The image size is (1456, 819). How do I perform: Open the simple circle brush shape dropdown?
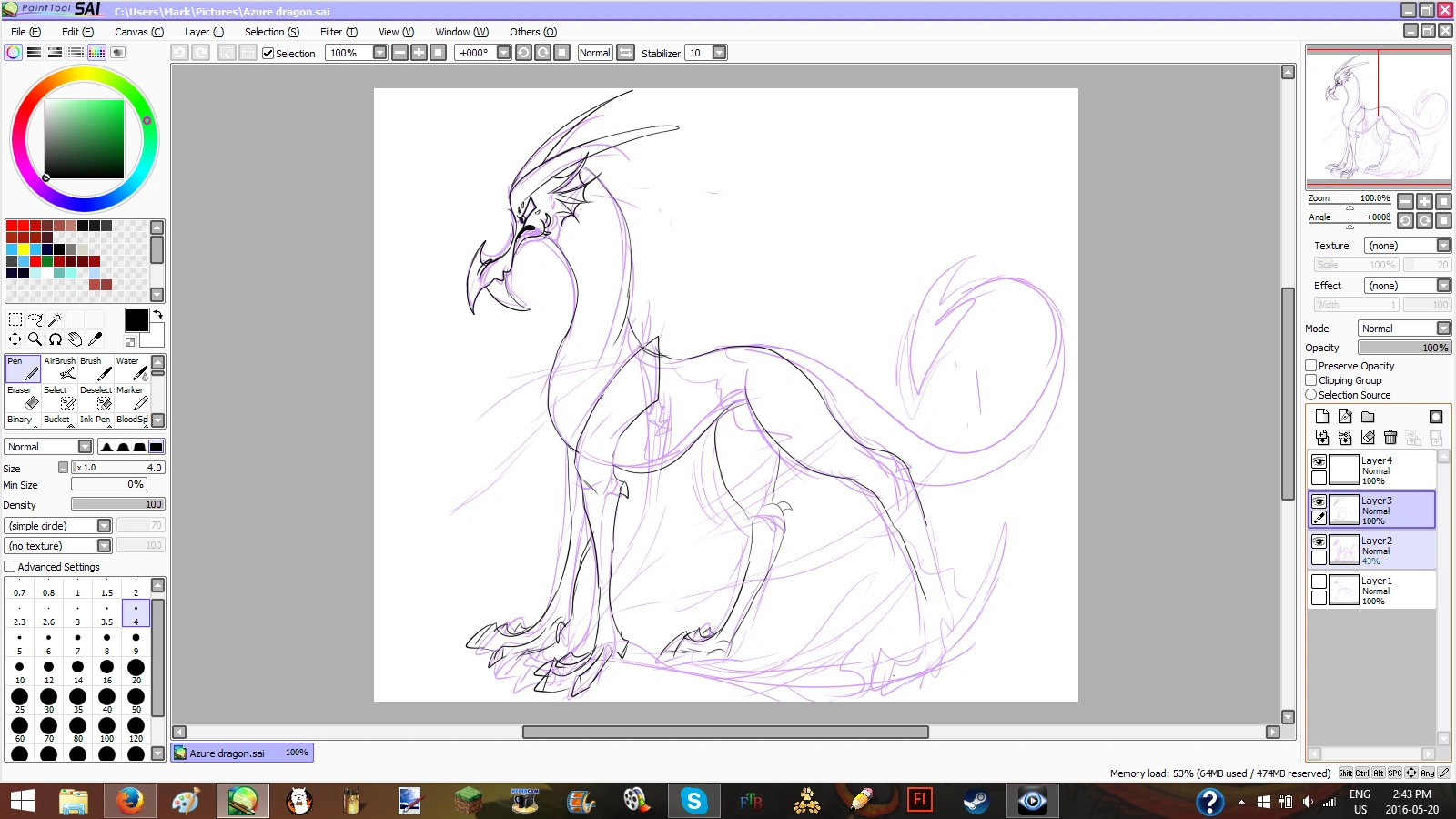pyautogui.click(x=104, y=526)
